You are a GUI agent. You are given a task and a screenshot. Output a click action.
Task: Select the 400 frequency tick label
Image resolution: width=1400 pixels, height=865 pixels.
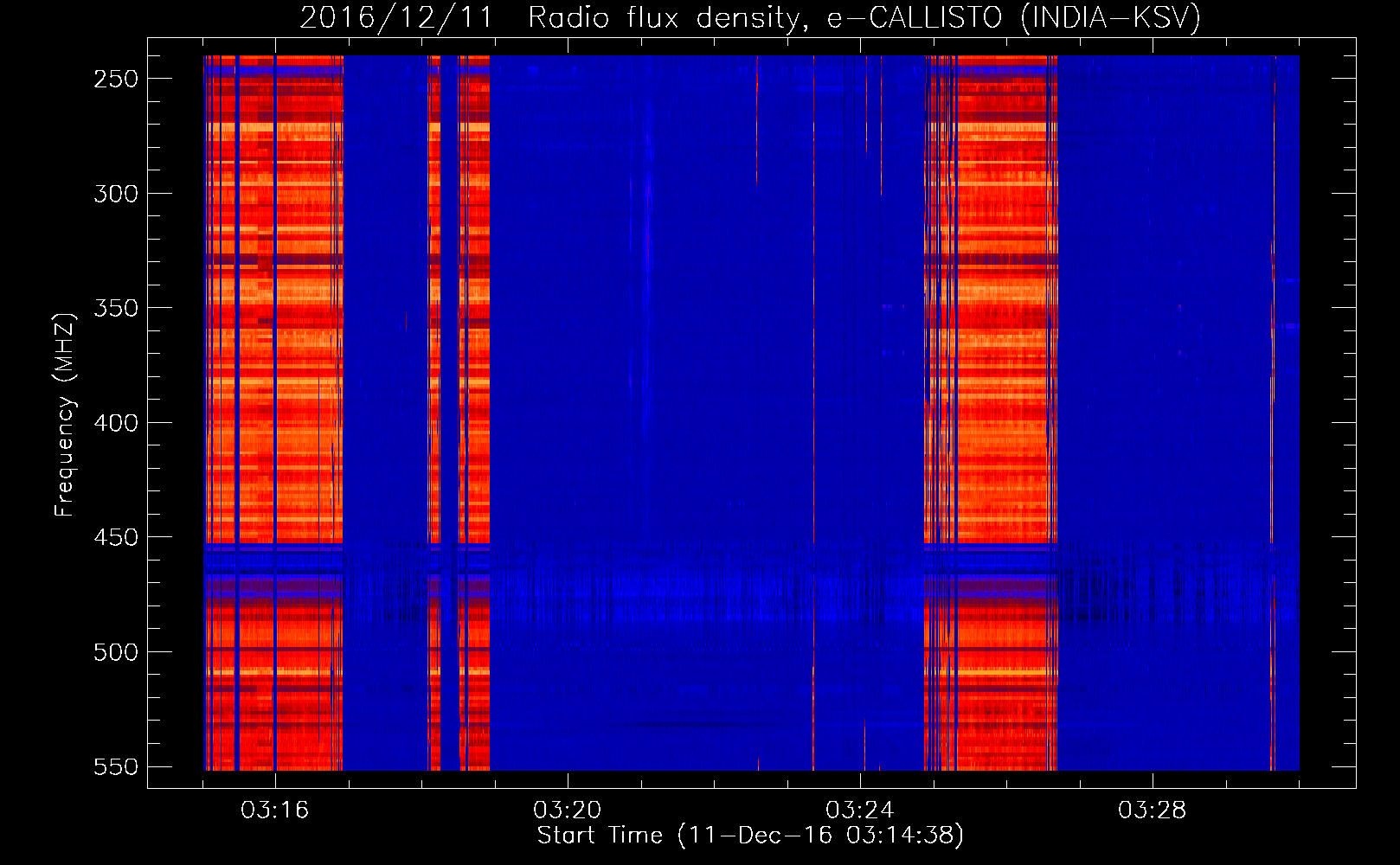pos(116,423)
